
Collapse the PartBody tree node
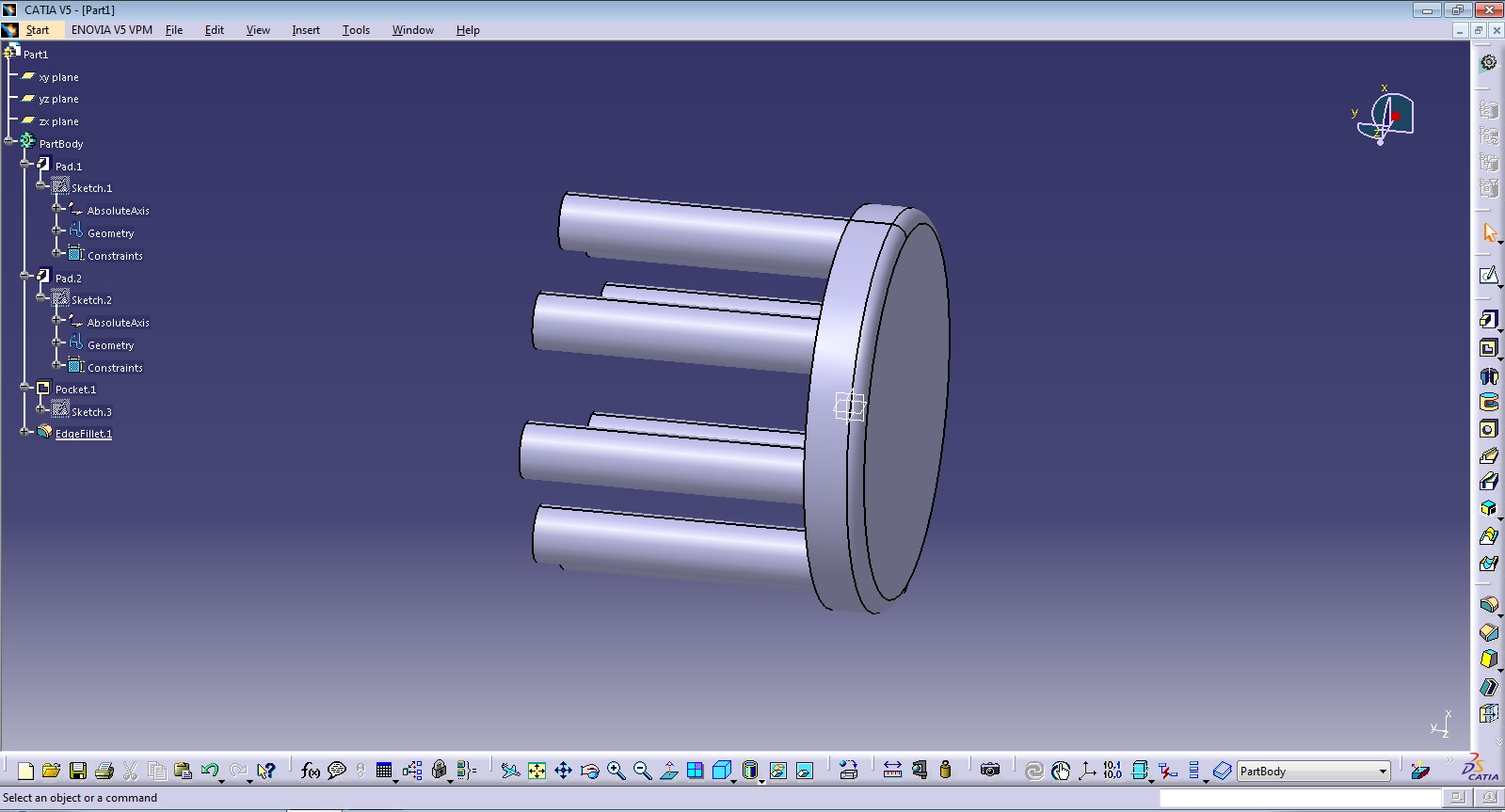click(x=9, y=142)
